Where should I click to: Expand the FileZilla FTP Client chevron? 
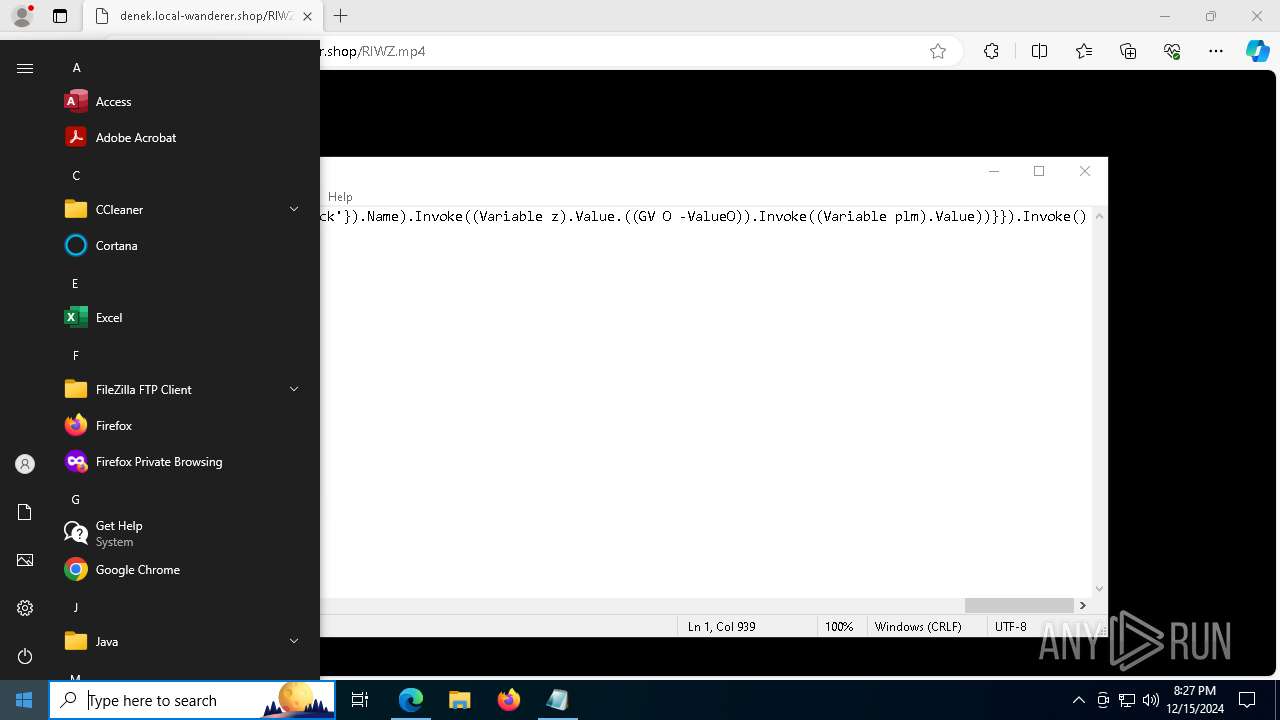294,389
